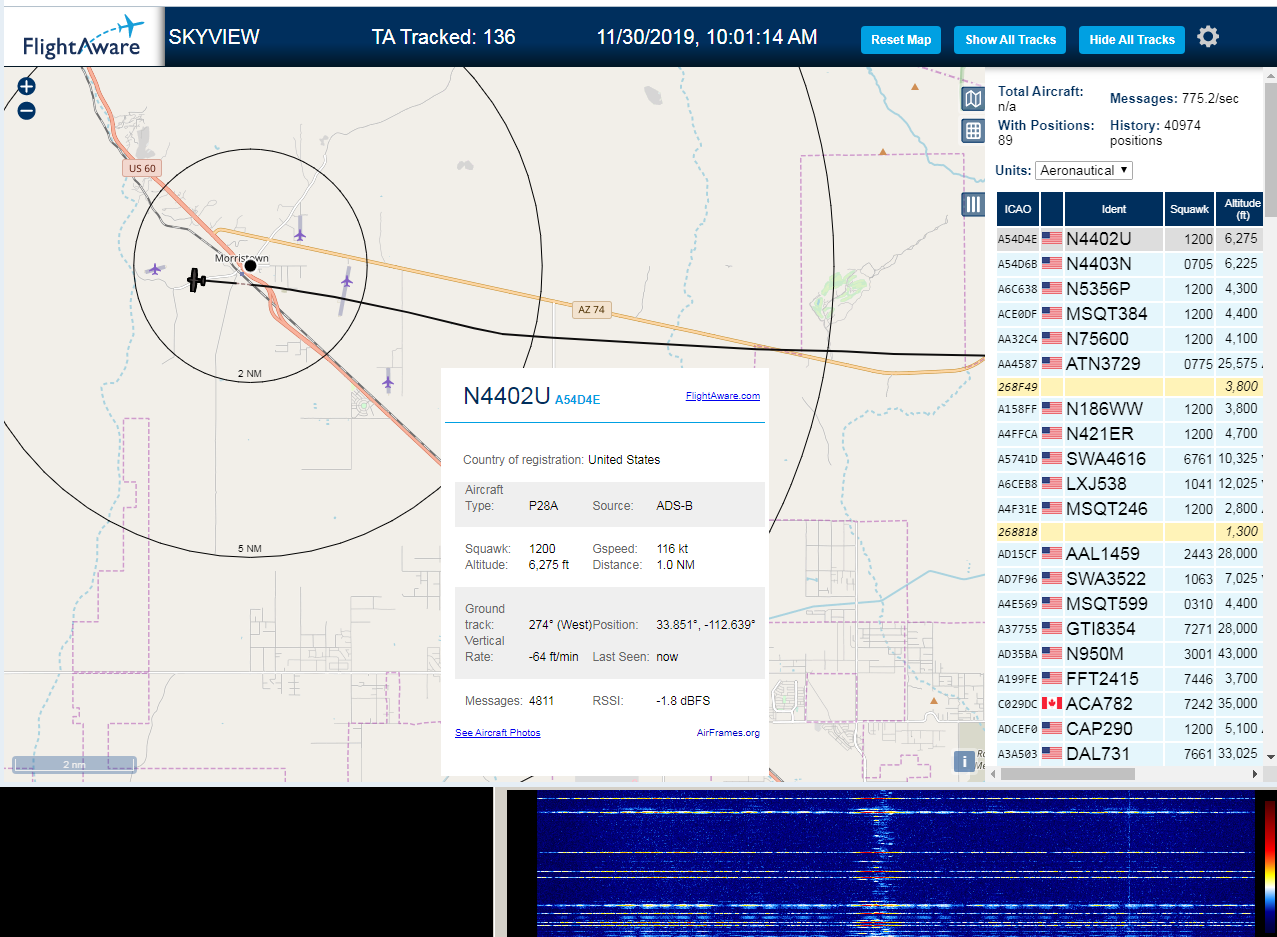
Task: Open the settings gear
Action: click(x=1208, y=37)
